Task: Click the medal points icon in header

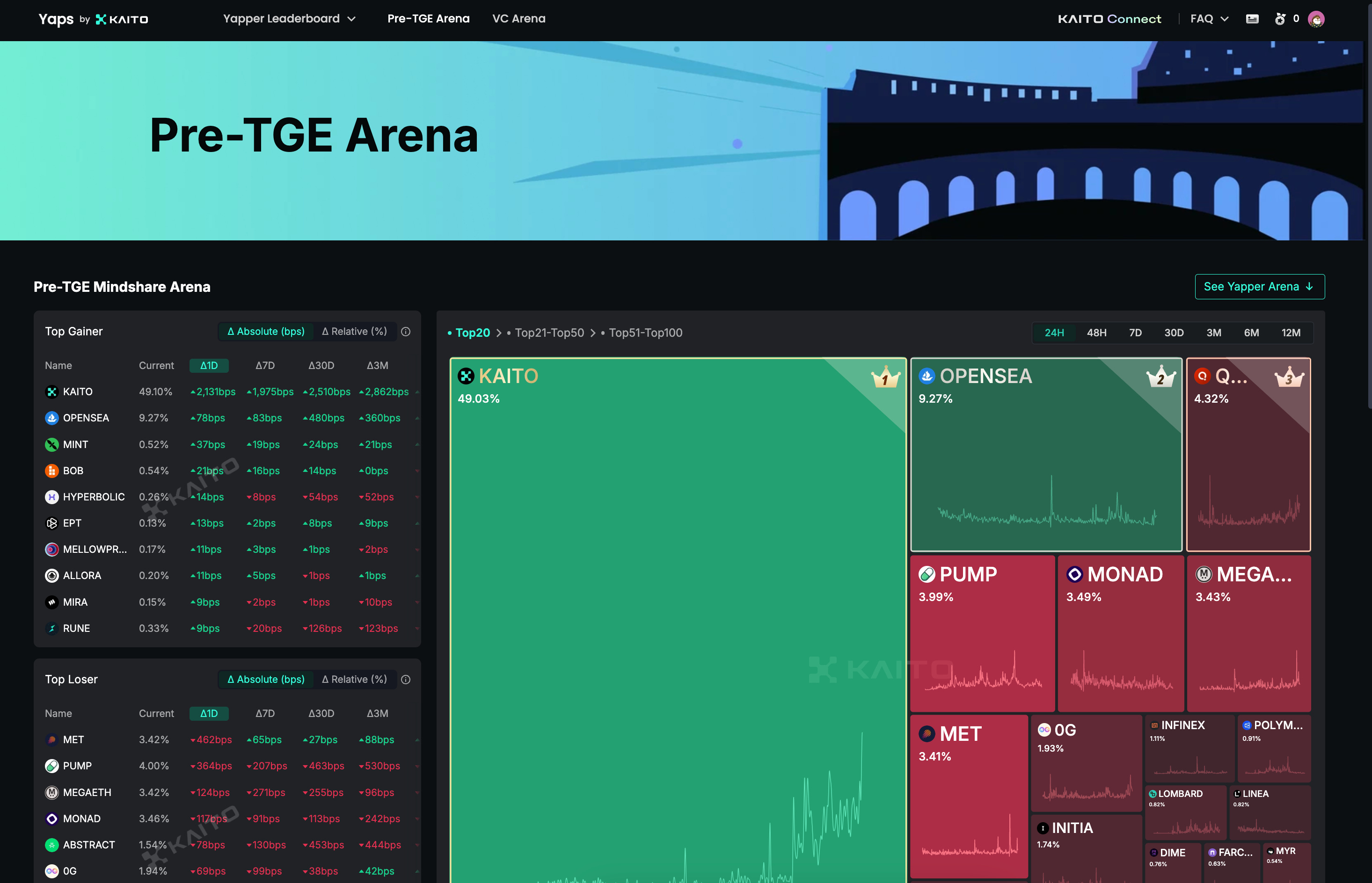Action: pos(1280,19)
